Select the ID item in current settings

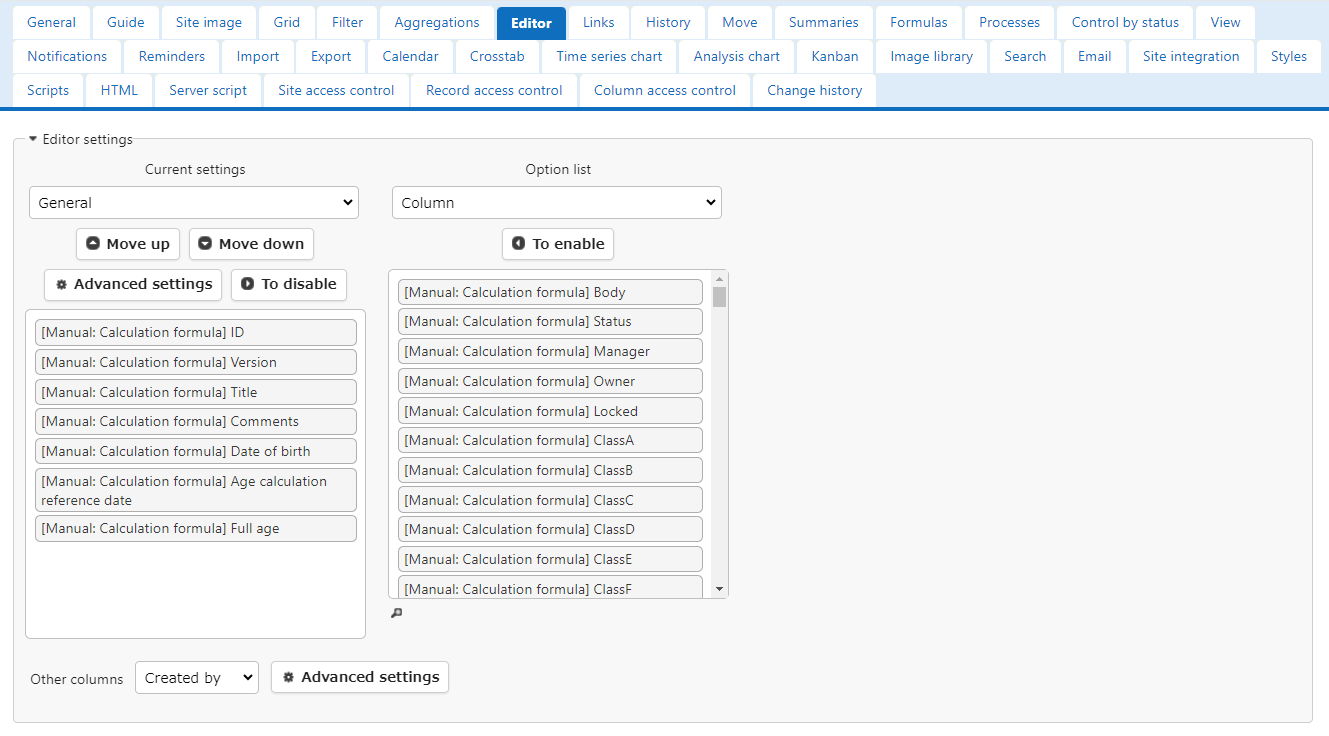click(x=196, y=332)
